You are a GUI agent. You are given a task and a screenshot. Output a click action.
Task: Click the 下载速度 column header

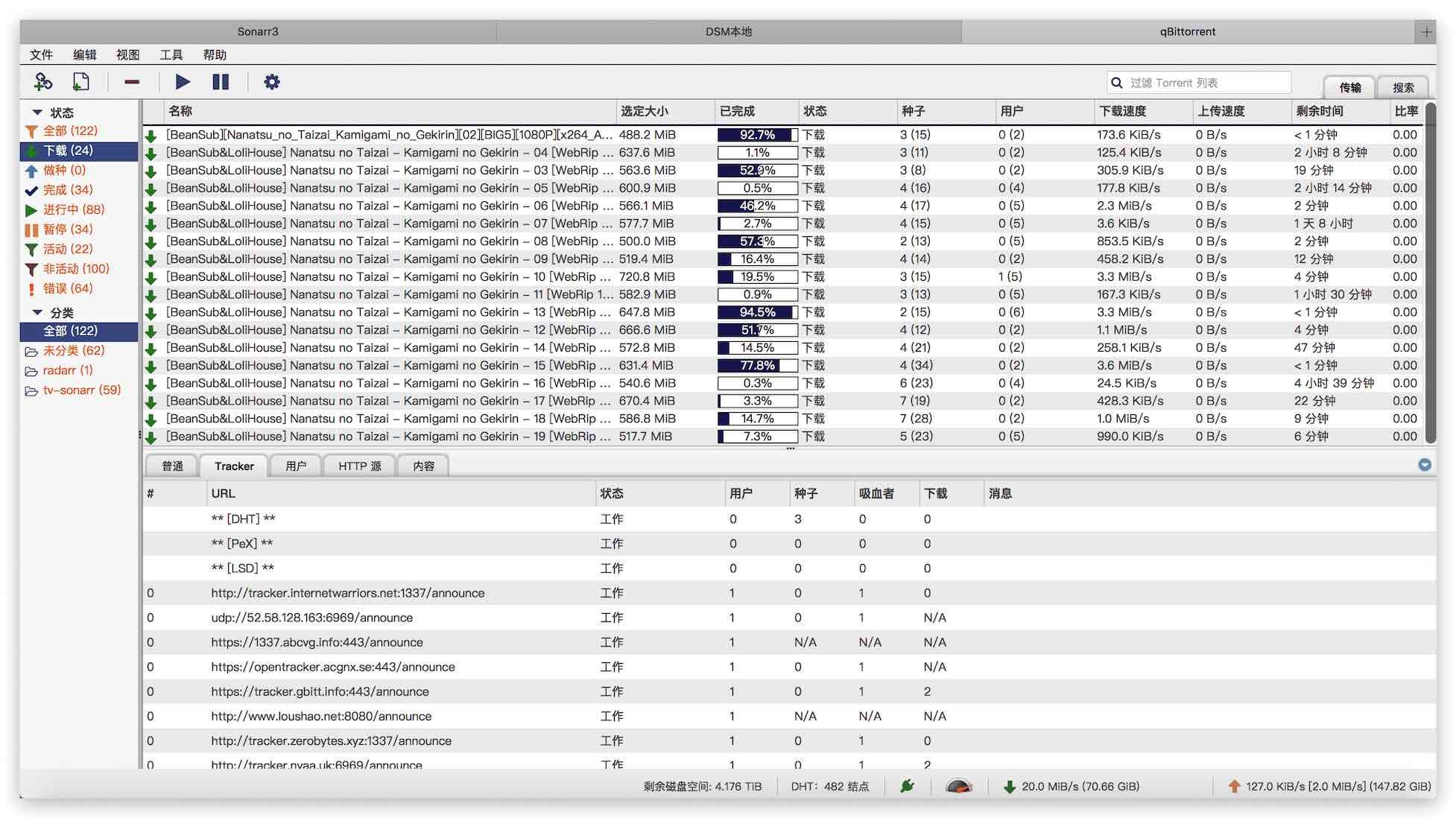point(1122,111)
